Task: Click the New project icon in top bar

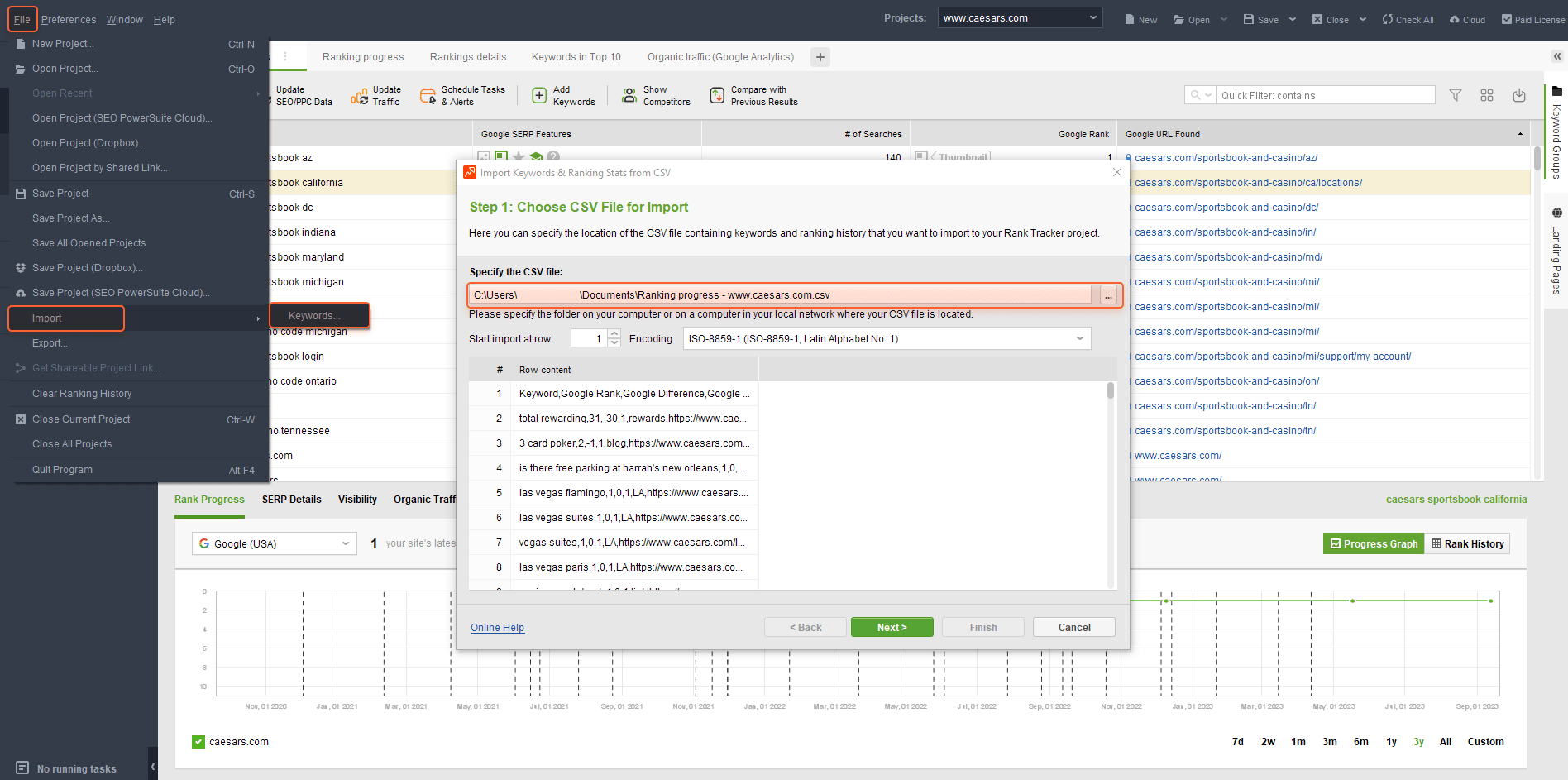Action: (x=1130, y=19)
